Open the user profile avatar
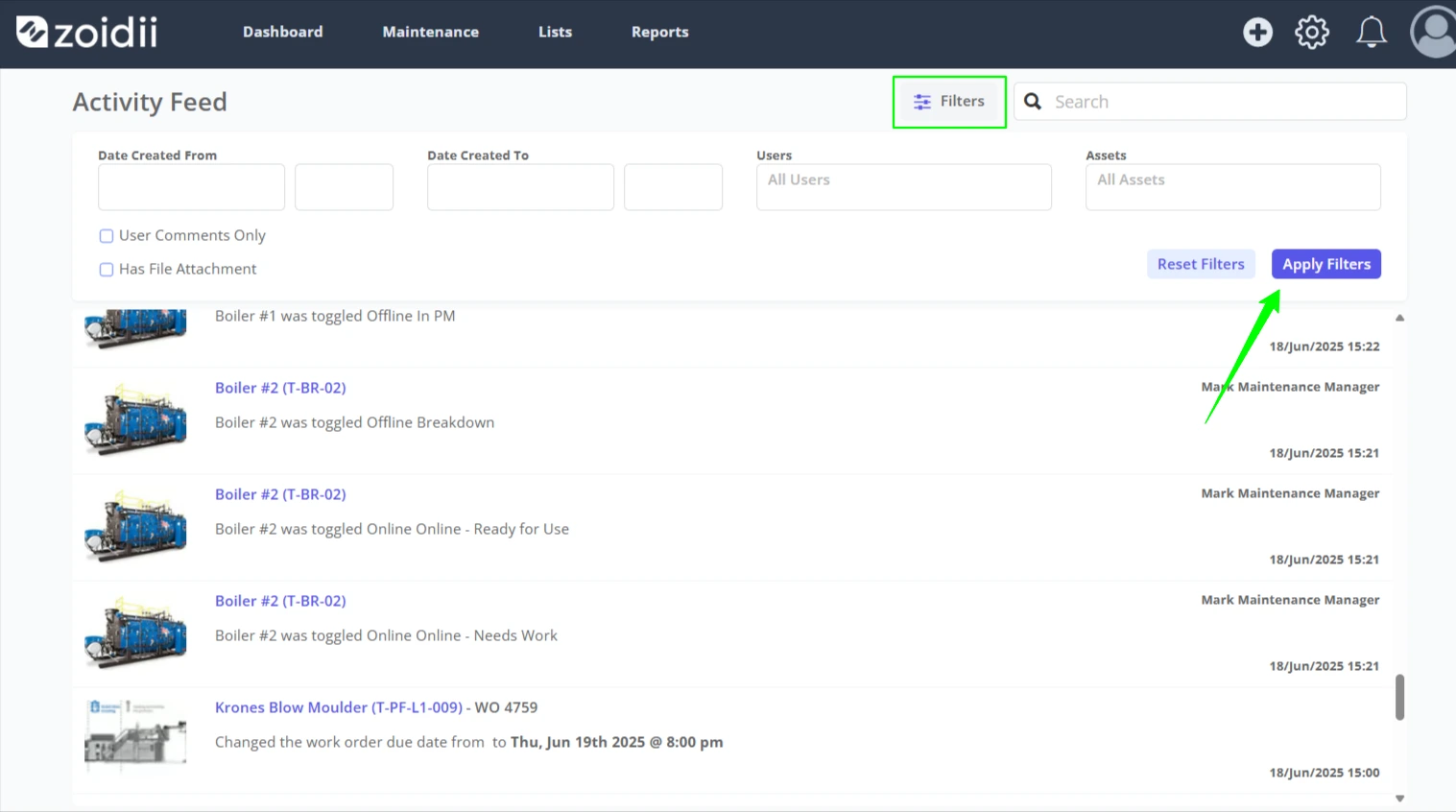 [1434, 32]
